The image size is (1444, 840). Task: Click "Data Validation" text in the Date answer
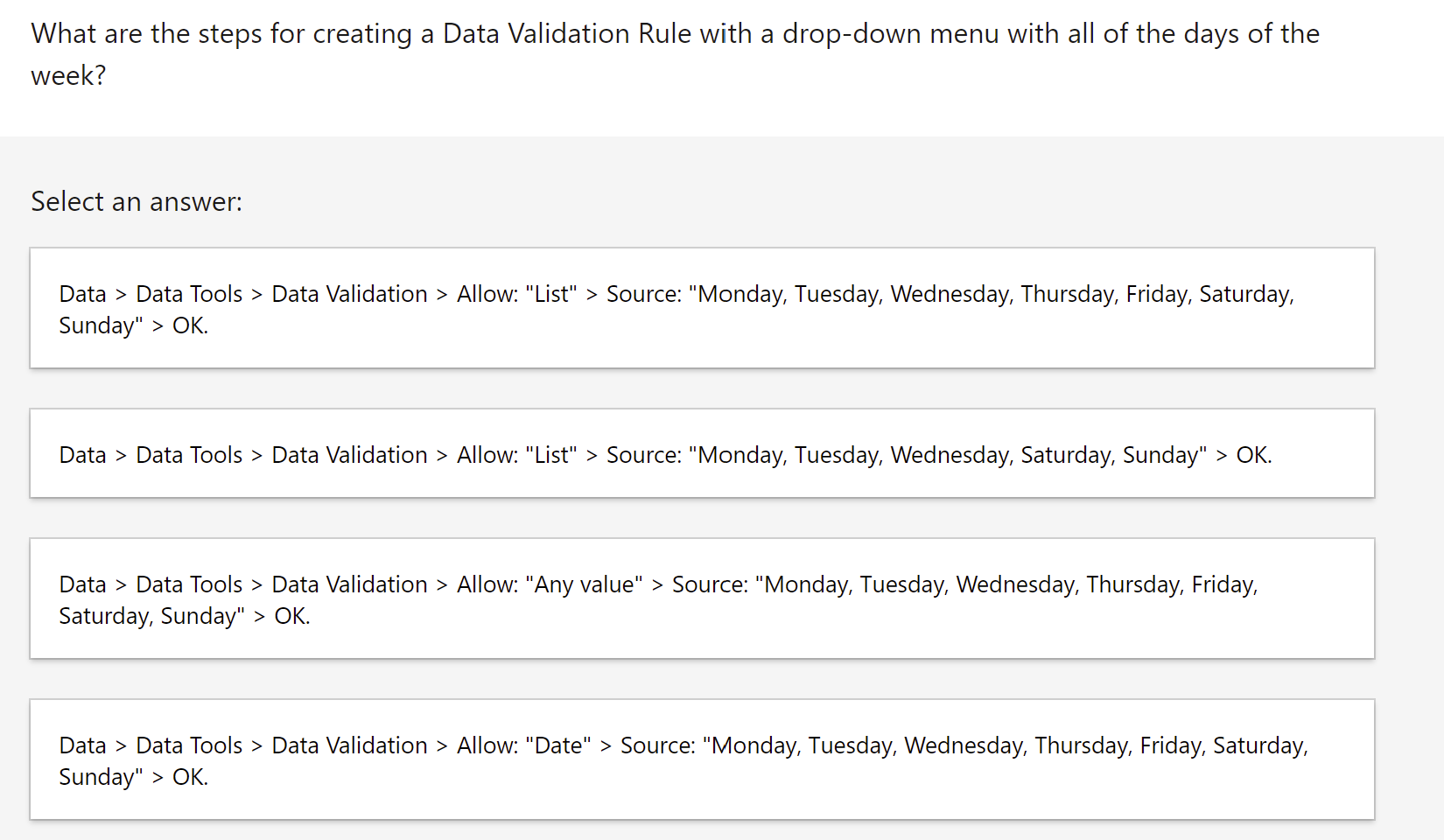(349, 745)
